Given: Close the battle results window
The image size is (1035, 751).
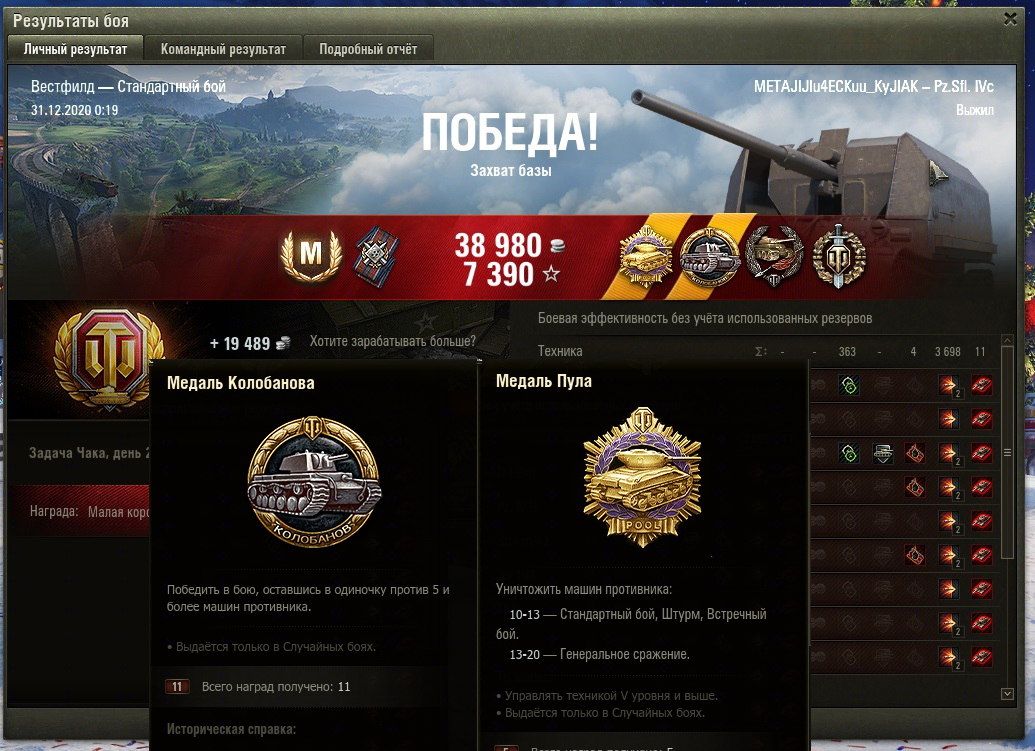Looking at the screenshot, I should (x=1010, y=19).
